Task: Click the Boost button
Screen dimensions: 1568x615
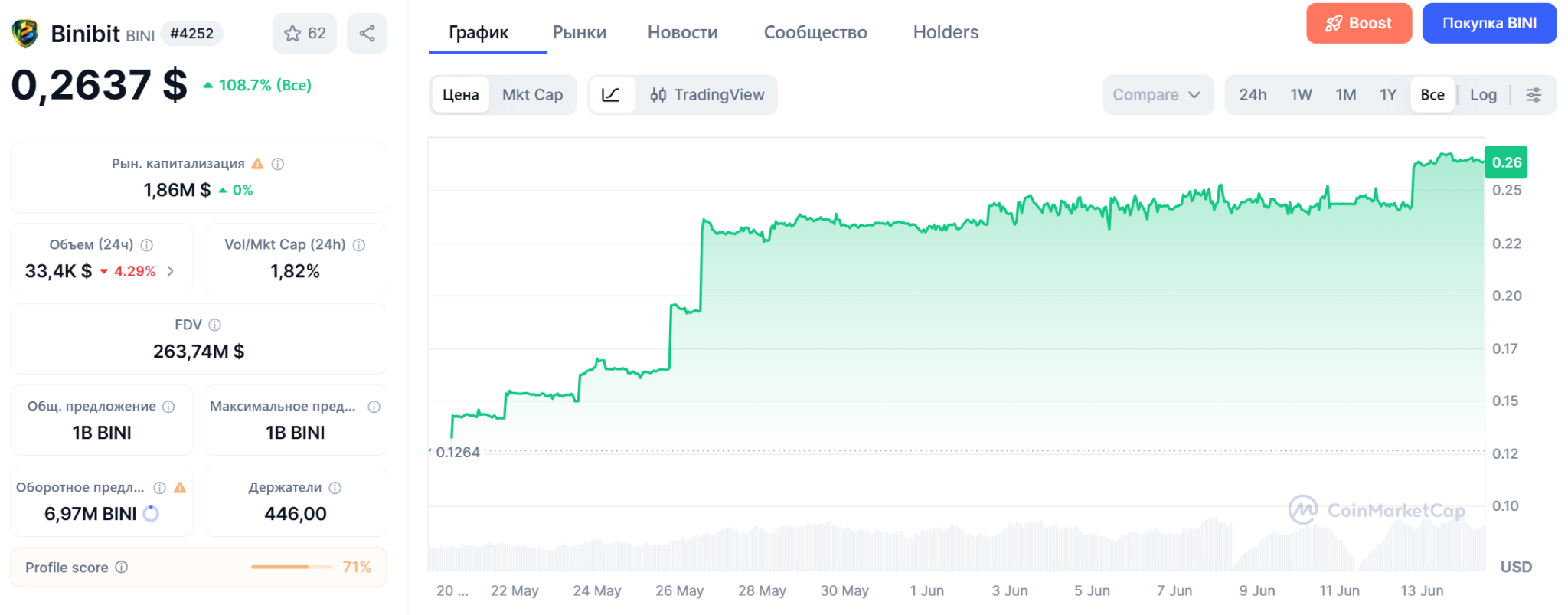Action: [x=1359, y=23]
